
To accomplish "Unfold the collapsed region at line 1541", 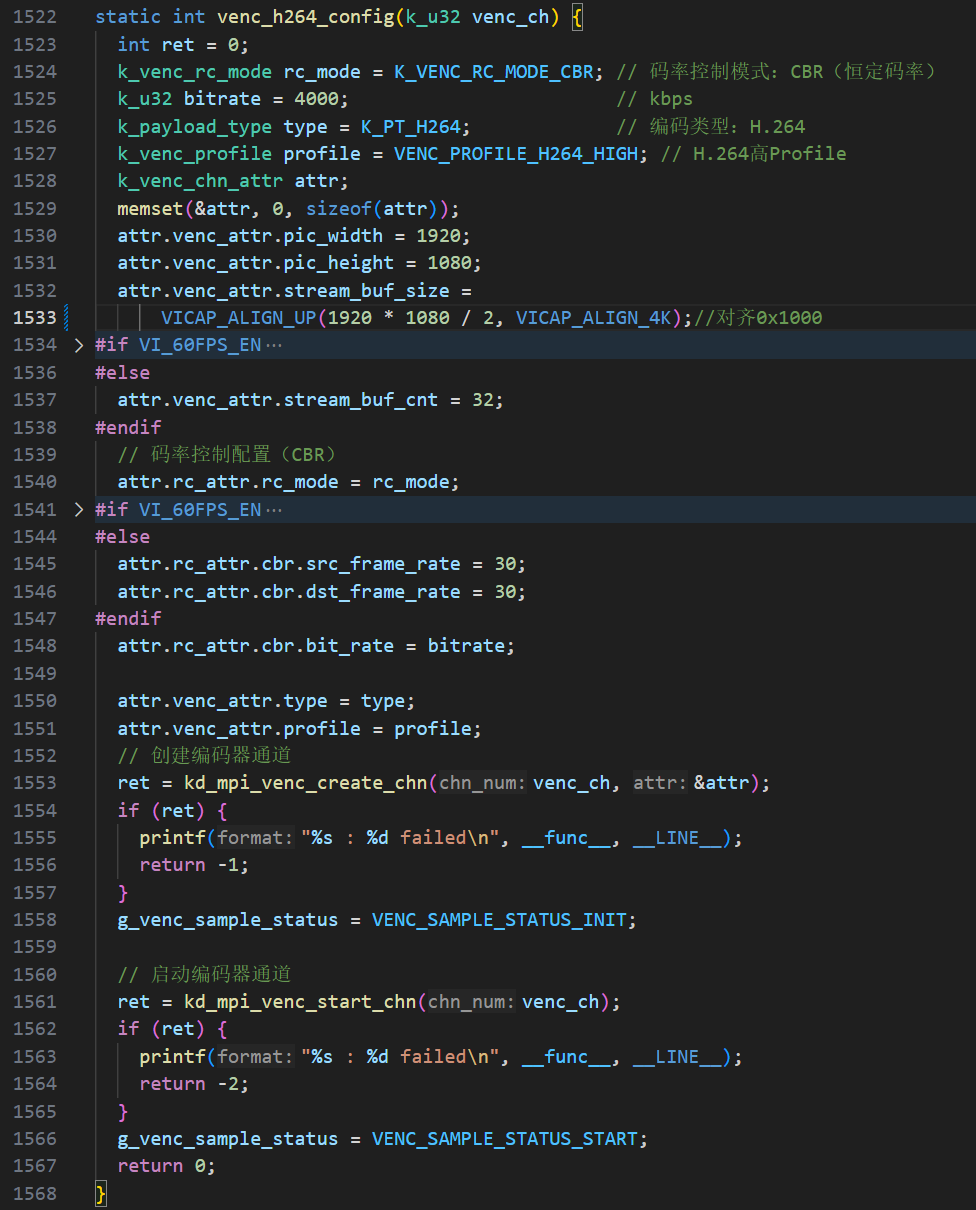I will pos(80,510).
